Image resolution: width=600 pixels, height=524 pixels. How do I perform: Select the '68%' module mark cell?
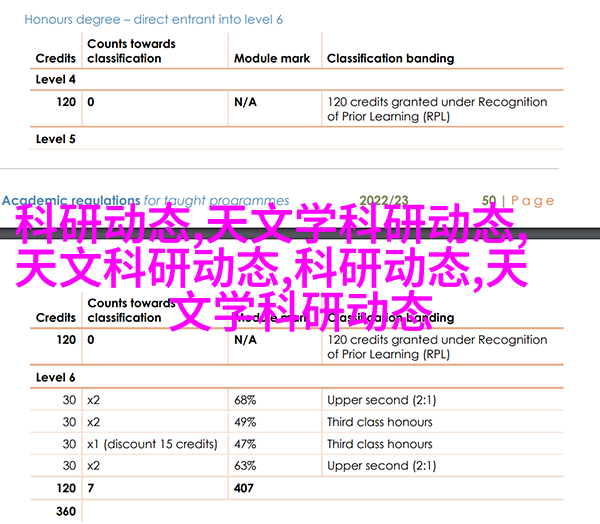(x=246, y=400)
